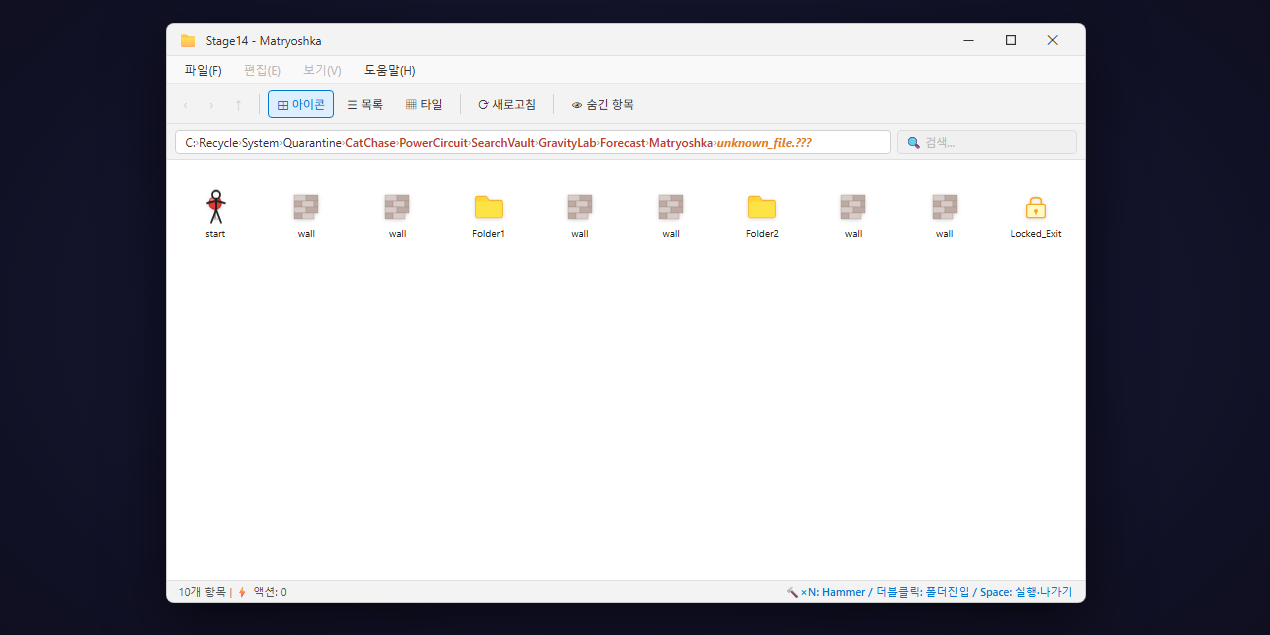Refresh with the 새로고침 button

tap(507, 104)
